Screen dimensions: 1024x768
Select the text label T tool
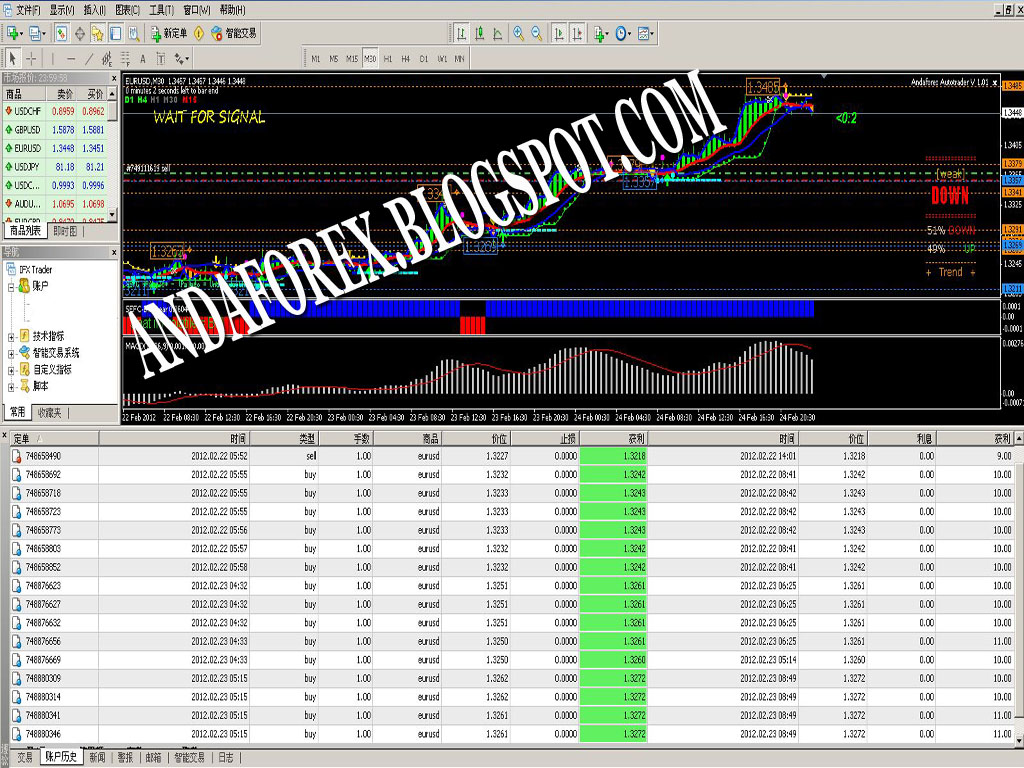[161, 59]
